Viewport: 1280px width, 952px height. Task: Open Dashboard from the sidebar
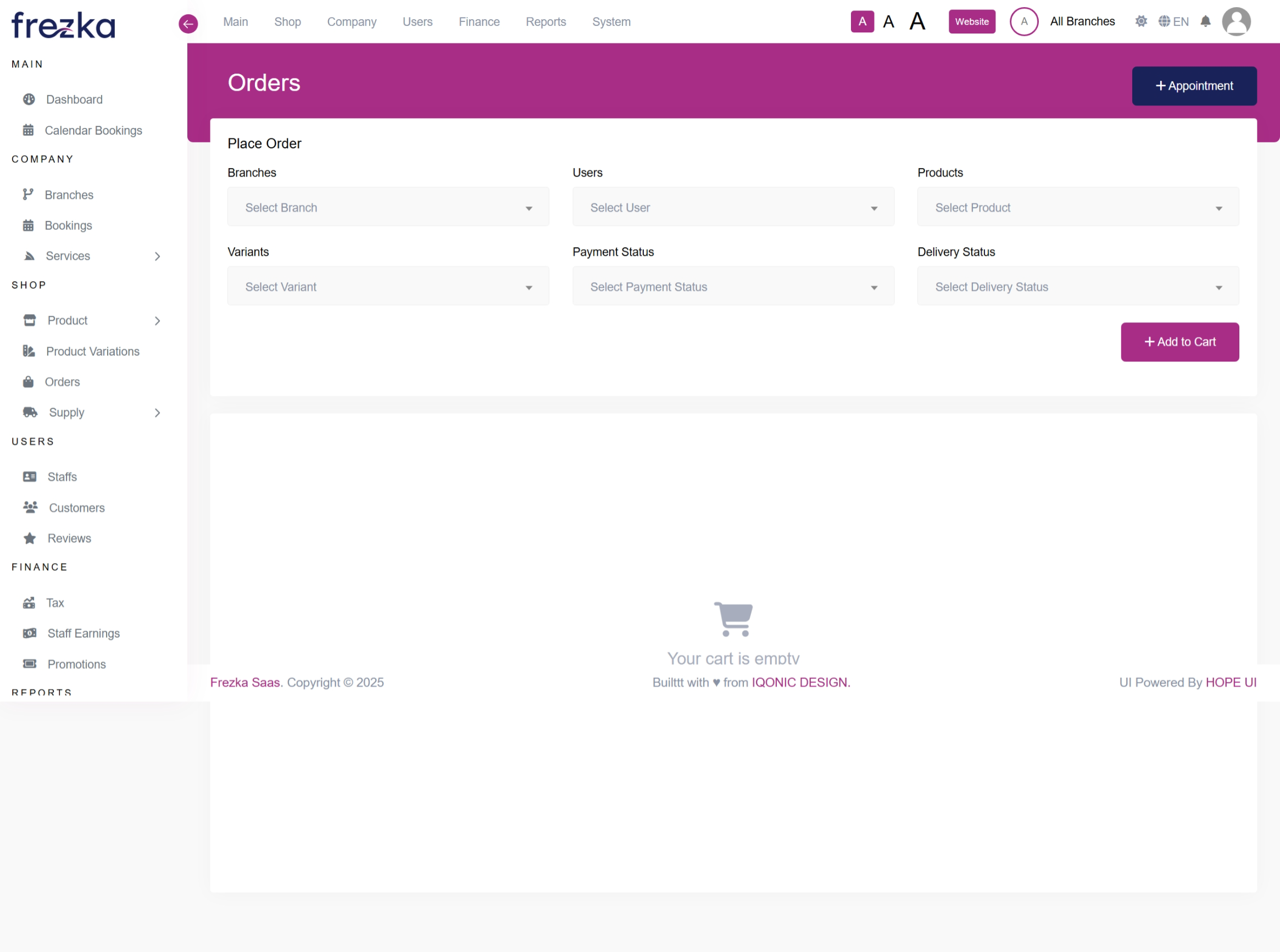coord(74,99)
